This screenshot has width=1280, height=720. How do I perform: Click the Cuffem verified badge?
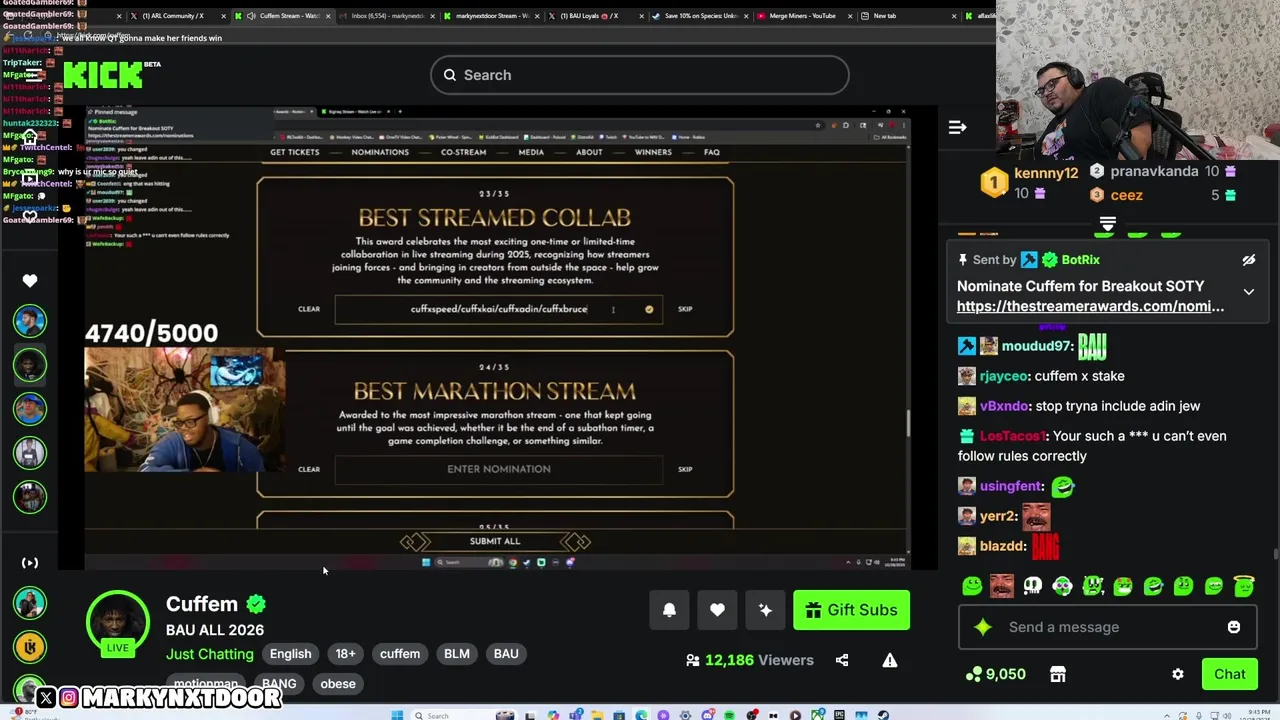(x=256, y=604)
